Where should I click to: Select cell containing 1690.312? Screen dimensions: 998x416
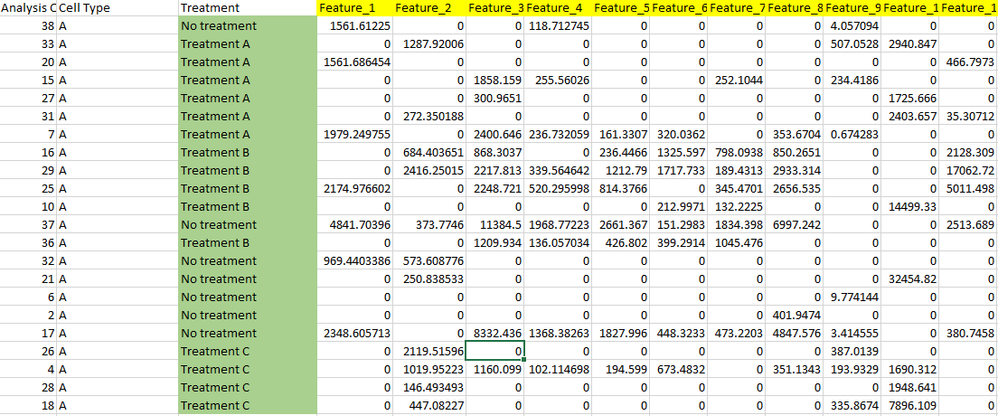click(911, 370)
